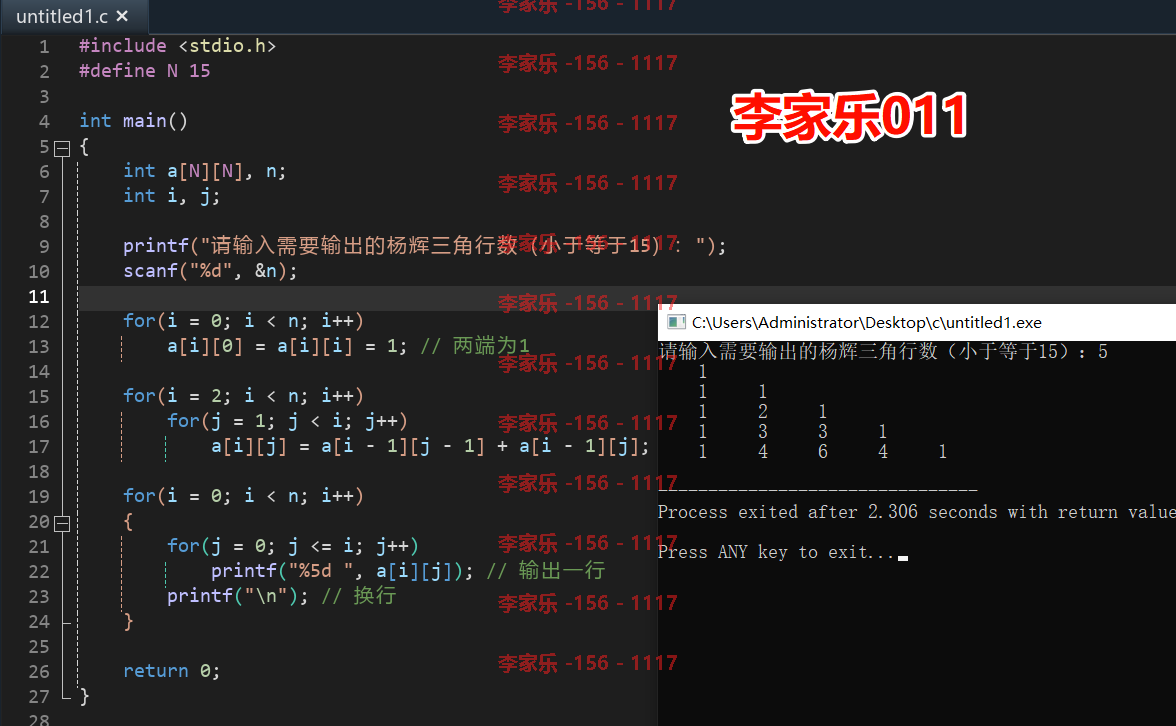Image resolution: width=1176 pixels, height=726 pixels.
Task: Click the Process exited after 2.306 seconds line
Action: pos(916,512)
